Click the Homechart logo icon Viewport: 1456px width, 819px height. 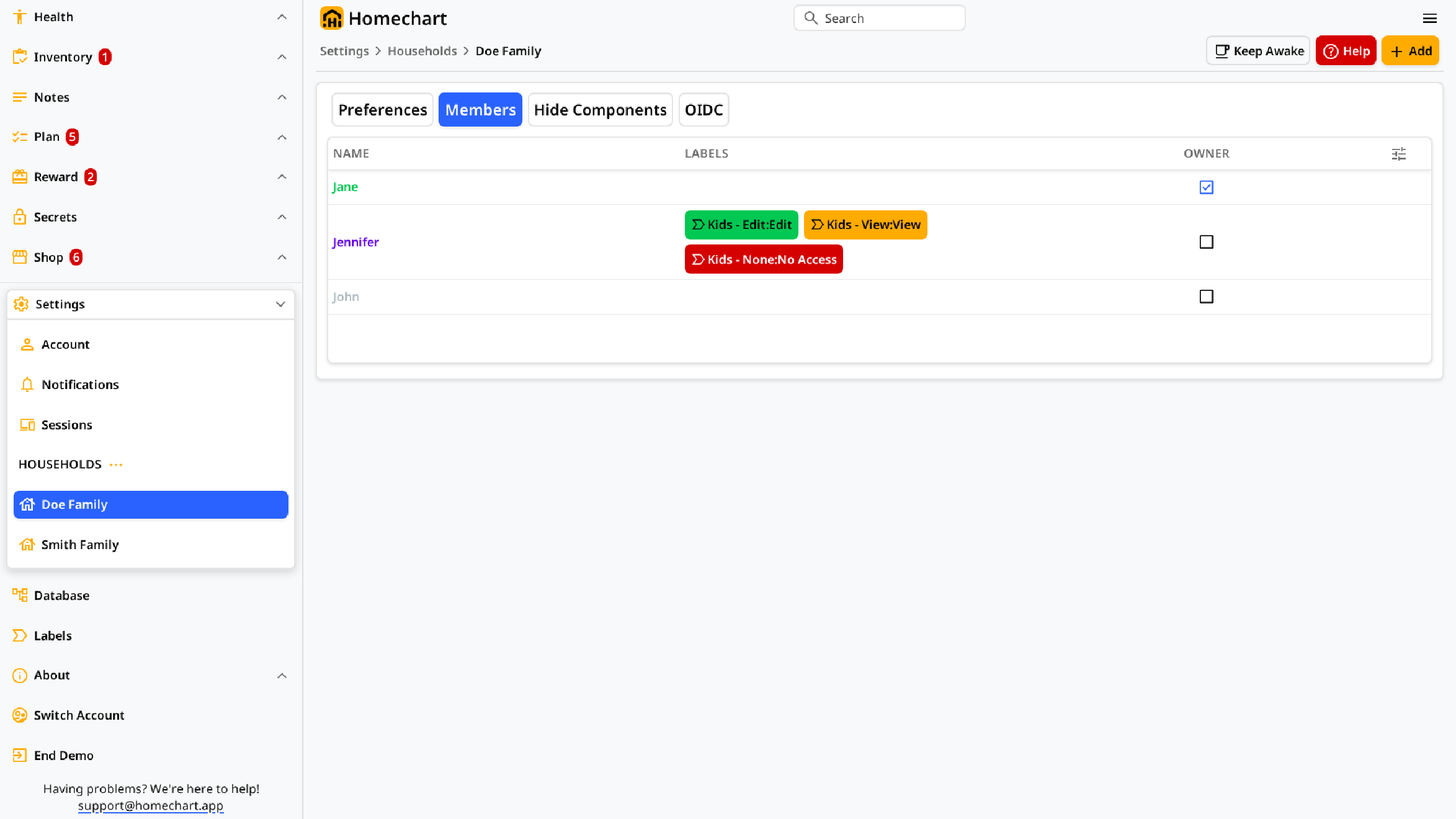pyautogui.click(x=332, y=18)
